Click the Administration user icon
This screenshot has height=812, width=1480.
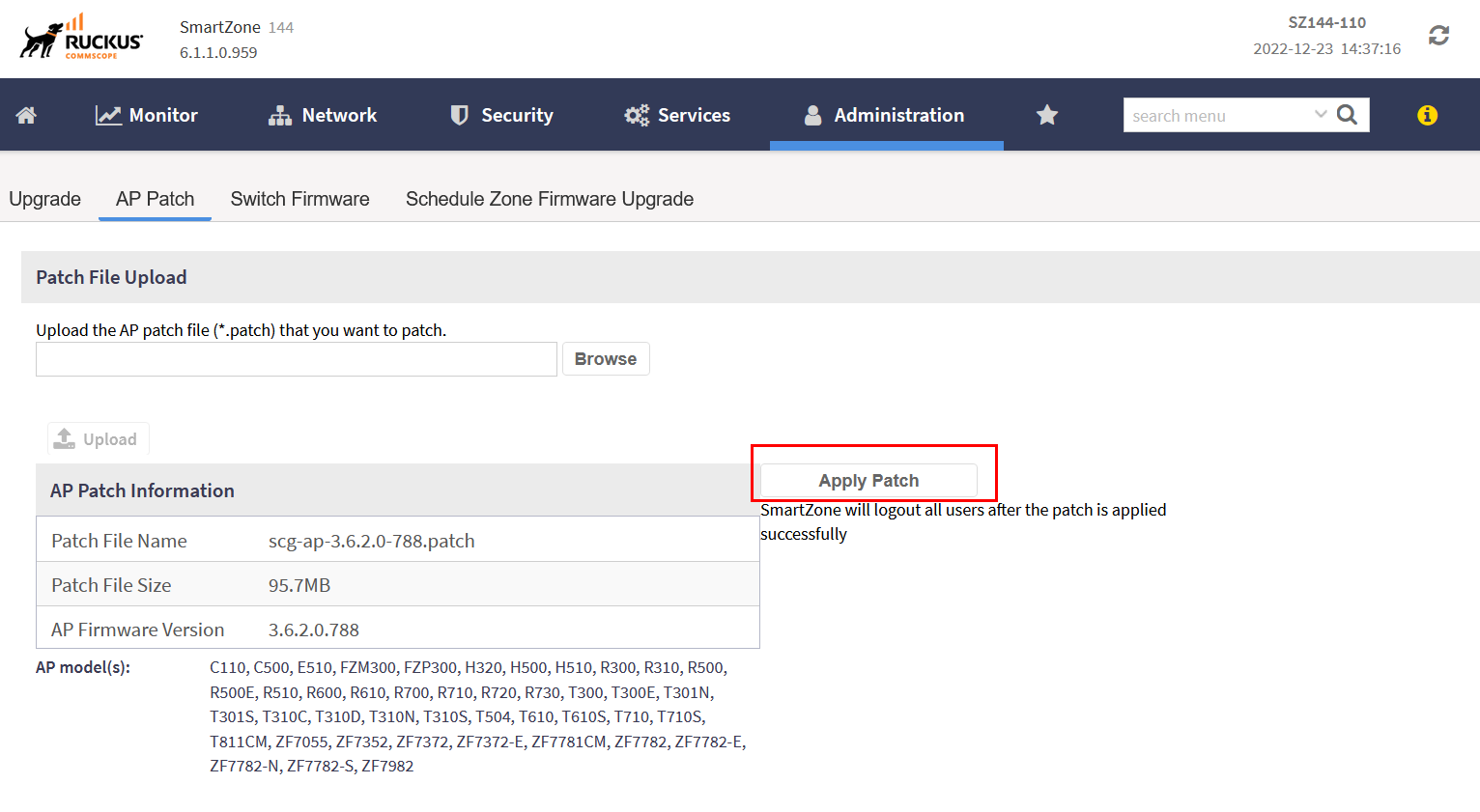pyautogui.click(x=813, y=115)
